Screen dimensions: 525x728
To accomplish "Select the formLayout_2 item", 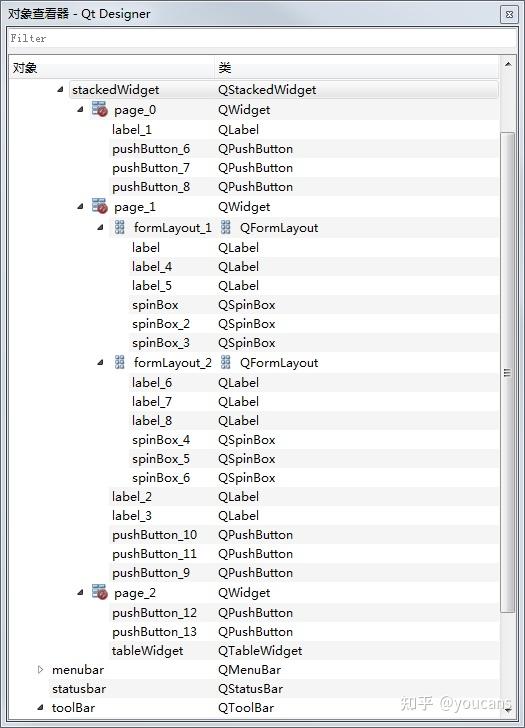I will [x=173, y=363].
